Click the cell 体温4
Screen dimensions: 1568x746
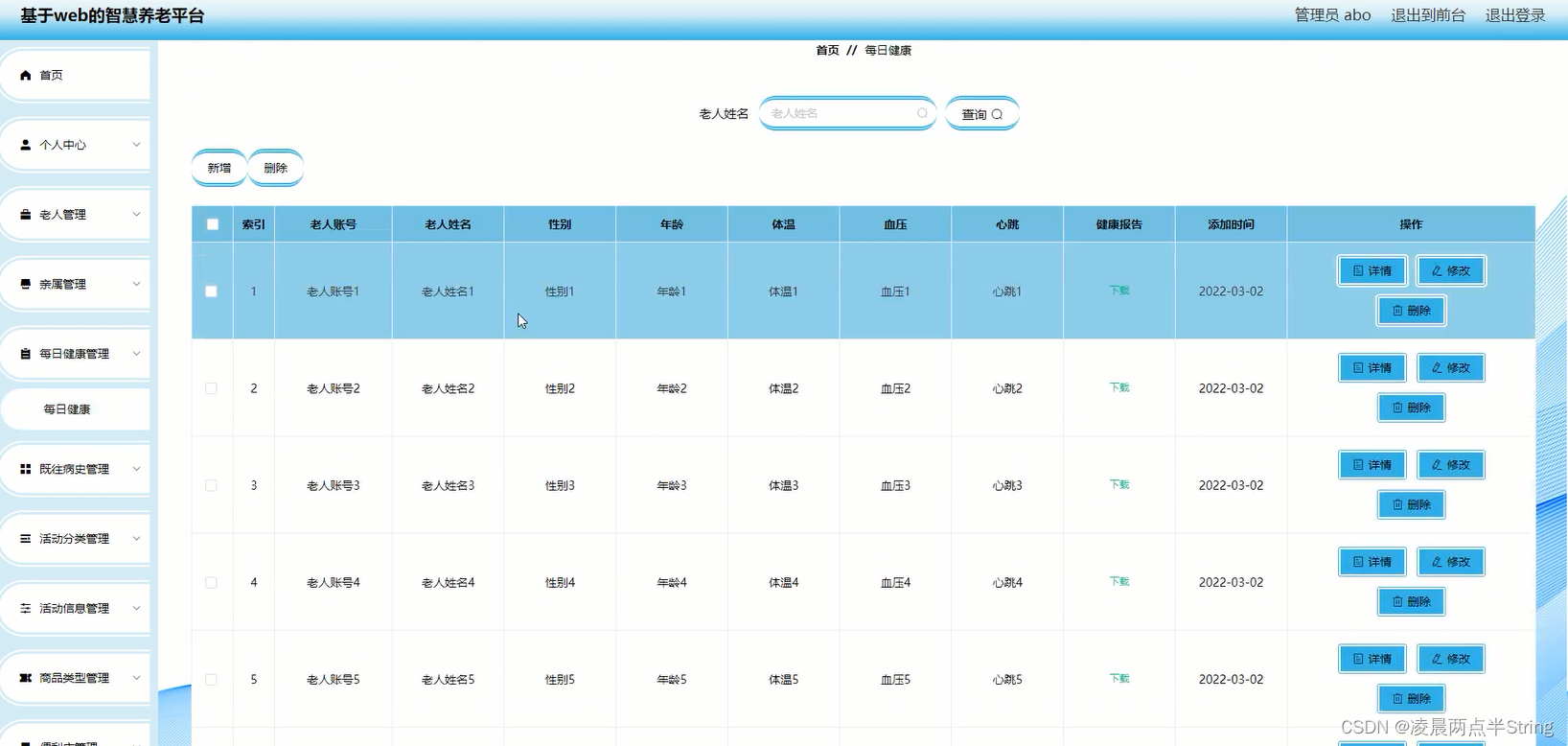(x=783, y=582)
